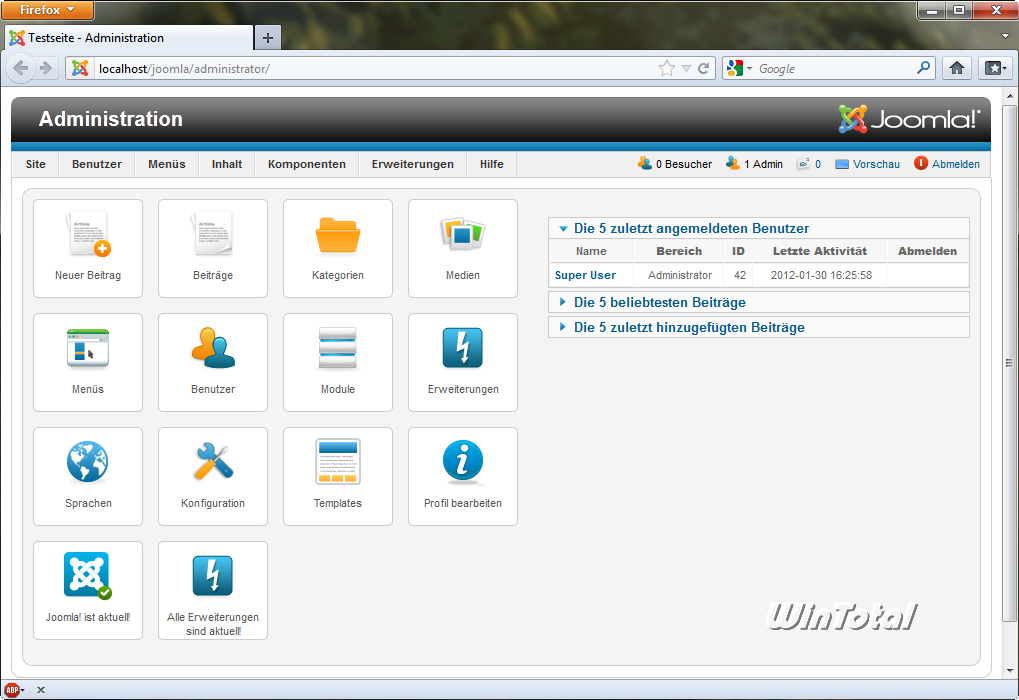
Task: Click the 1 Admin status
Action: pos(755,164)
